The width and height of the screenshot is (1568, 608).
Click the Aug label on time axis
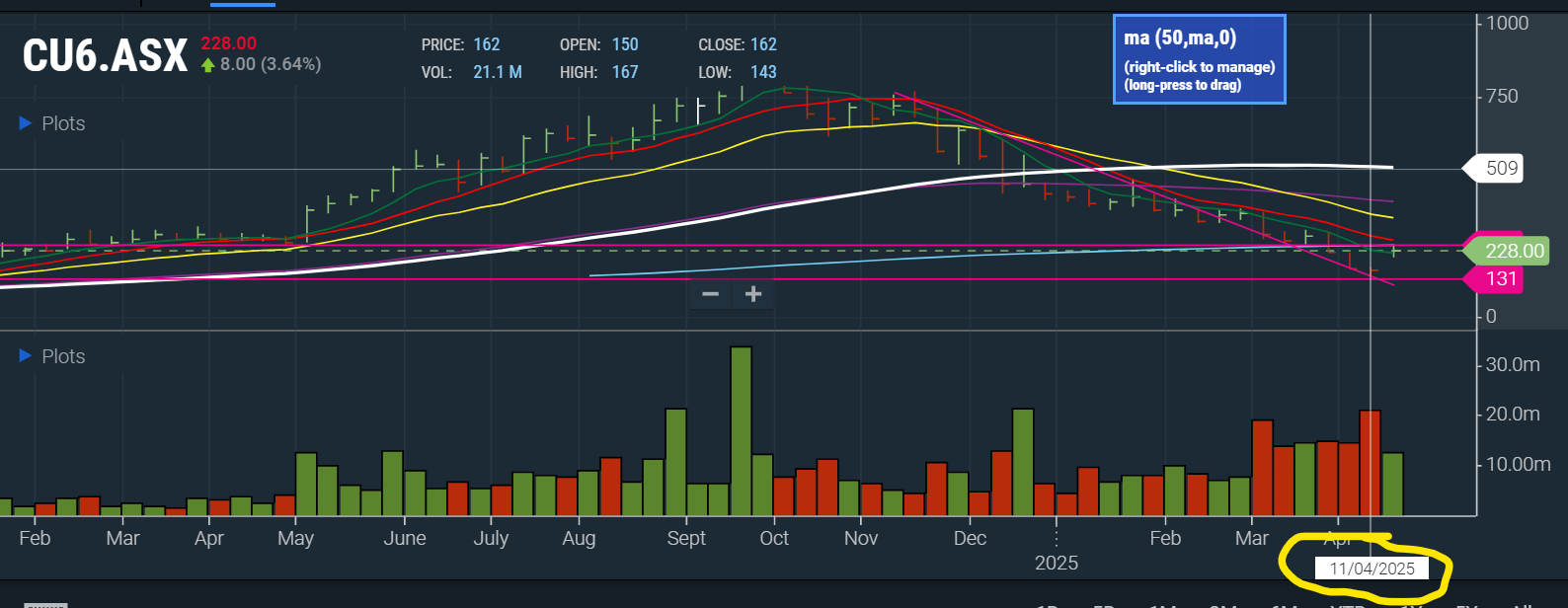pyautogui.click(x=580, y=538)
